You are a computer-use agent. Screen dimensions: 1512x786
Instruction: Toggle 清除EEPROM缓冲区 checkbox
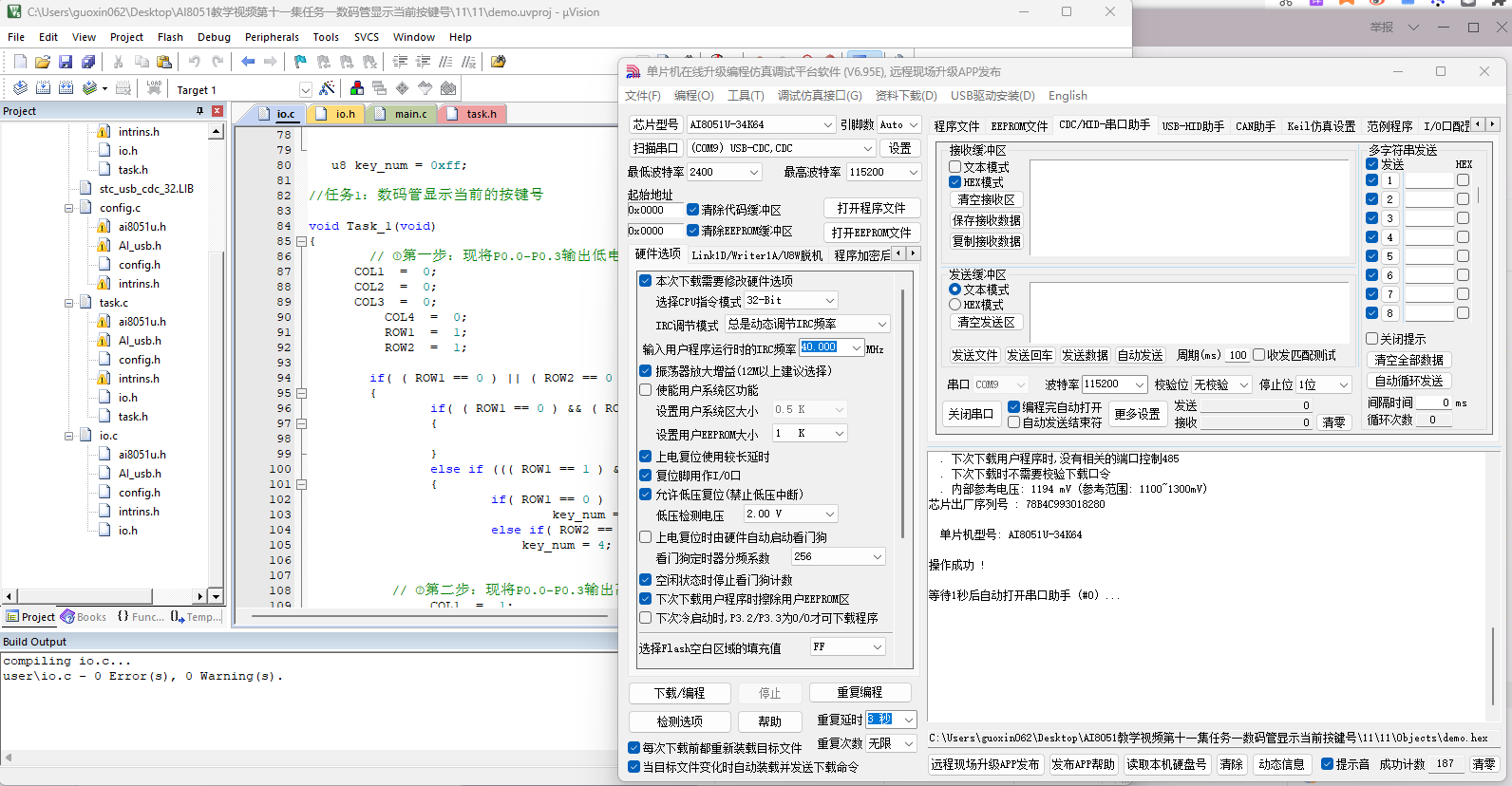pyautogui.click(x=693, y=231)
